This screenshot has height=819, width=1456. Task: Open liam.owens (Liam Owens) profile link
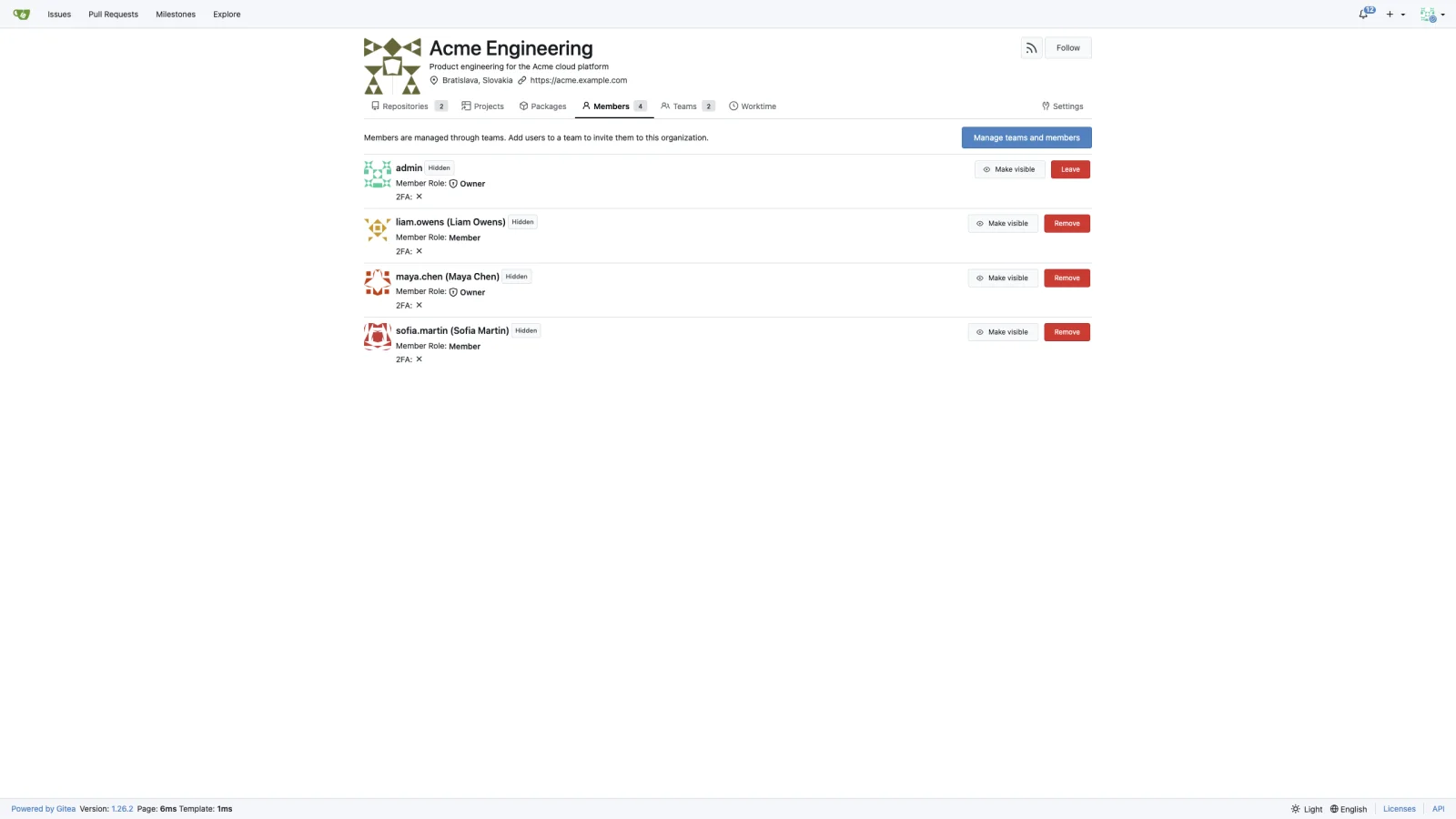coord(450,222)
